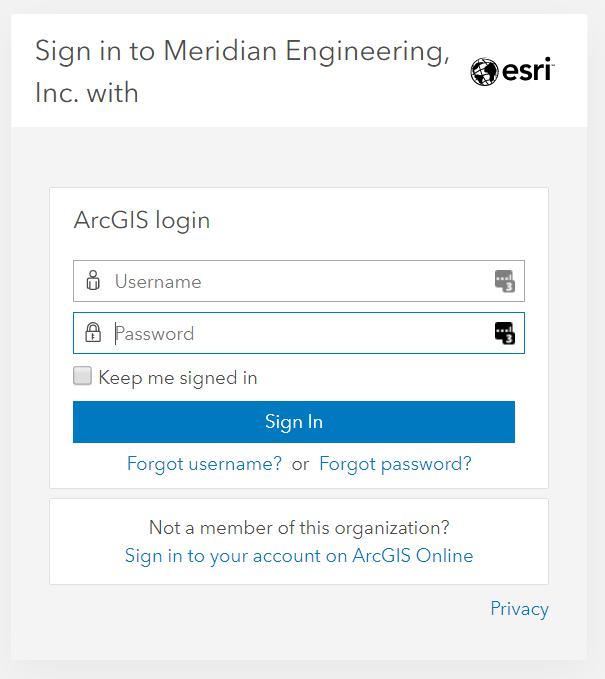Follow the Forgot password? link
Image resolution: width=605 pixels, height=679 pixels.
click(395, 464)
